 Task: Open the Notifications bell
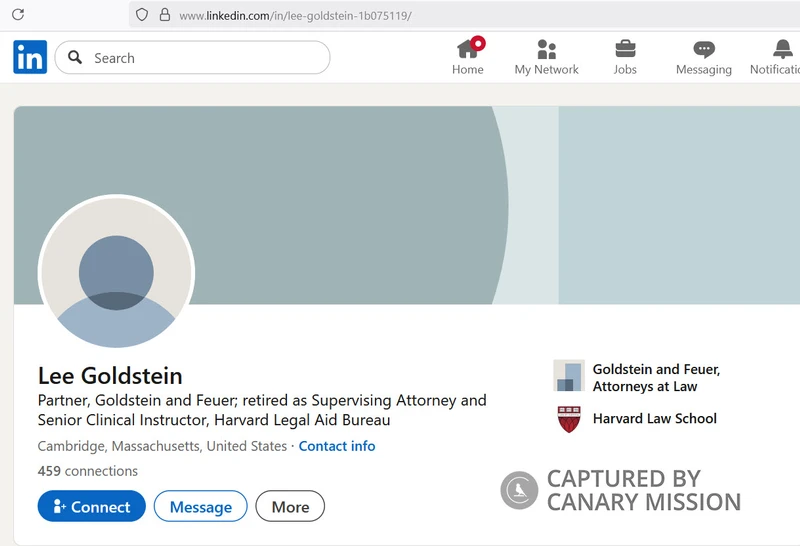776,57
